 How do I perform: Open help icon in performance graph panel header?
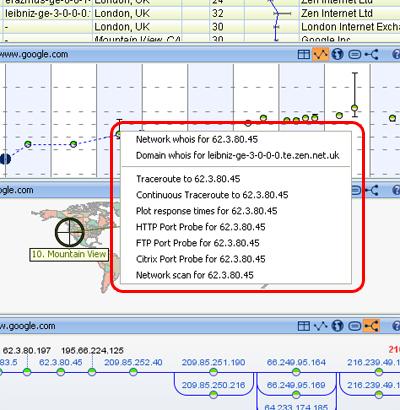tap(396, 54)
